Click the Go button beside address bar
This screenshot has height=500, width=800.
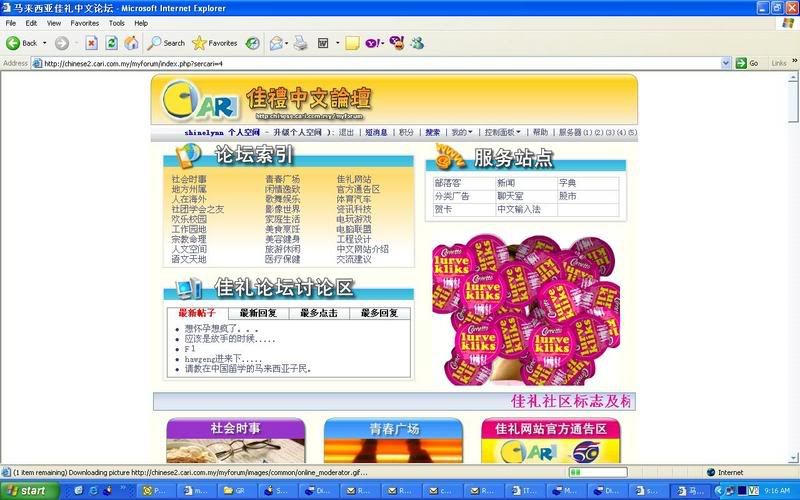coord(746,63)
